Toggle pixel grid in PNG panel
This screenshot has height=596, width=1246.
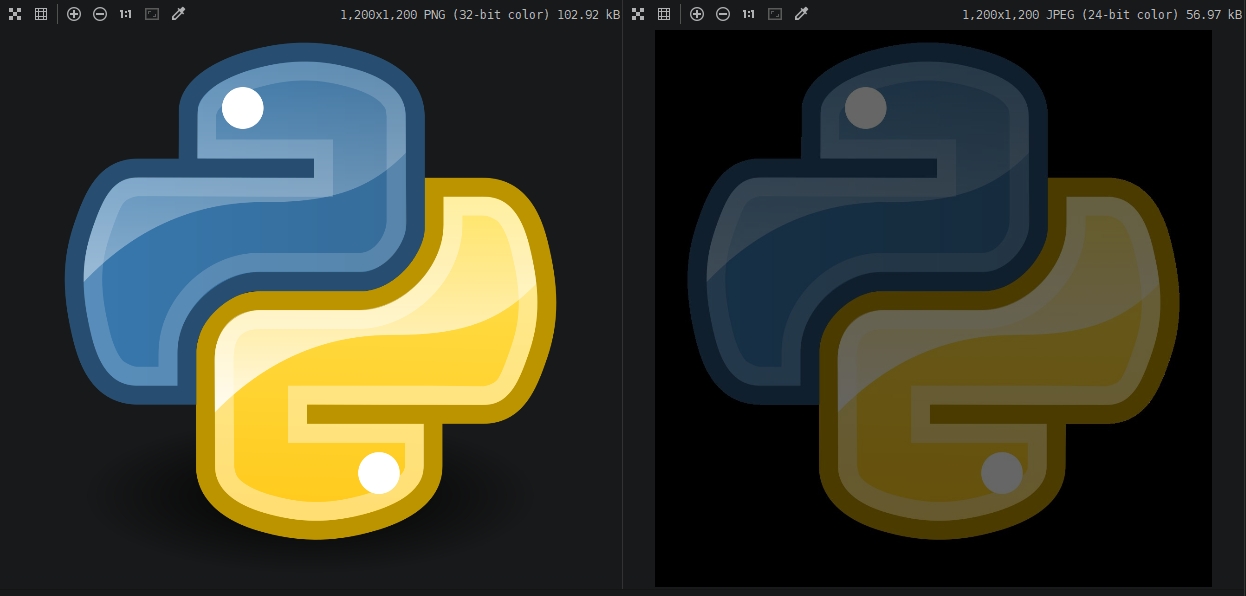click(x=41, y=14)
